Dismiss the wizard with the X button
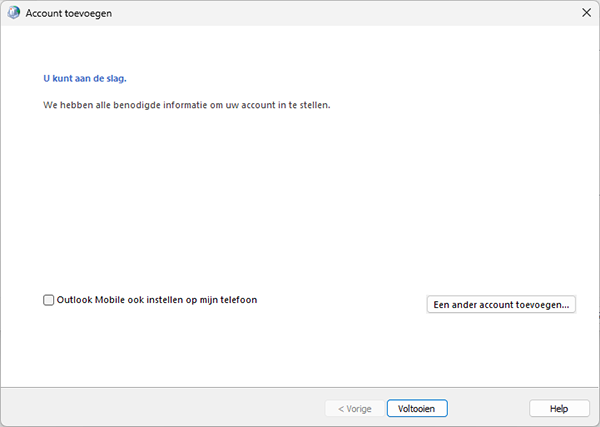 click(586, 13)
